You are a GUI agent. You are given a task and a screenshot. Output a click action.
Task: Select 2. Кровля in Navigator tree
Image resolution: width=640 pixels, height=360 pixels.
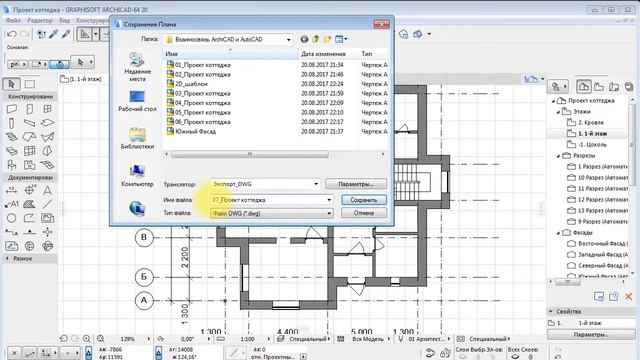point(585,122)
